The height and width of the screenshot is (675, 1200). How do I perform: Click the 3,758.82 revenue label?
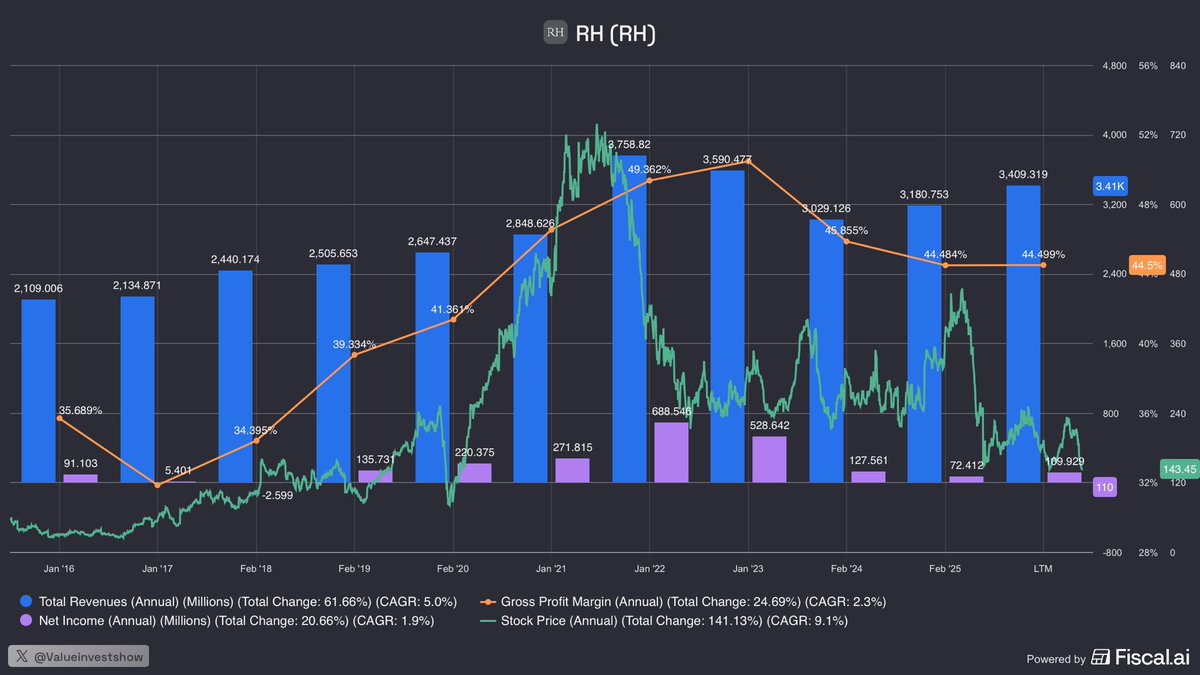point(629,145)
